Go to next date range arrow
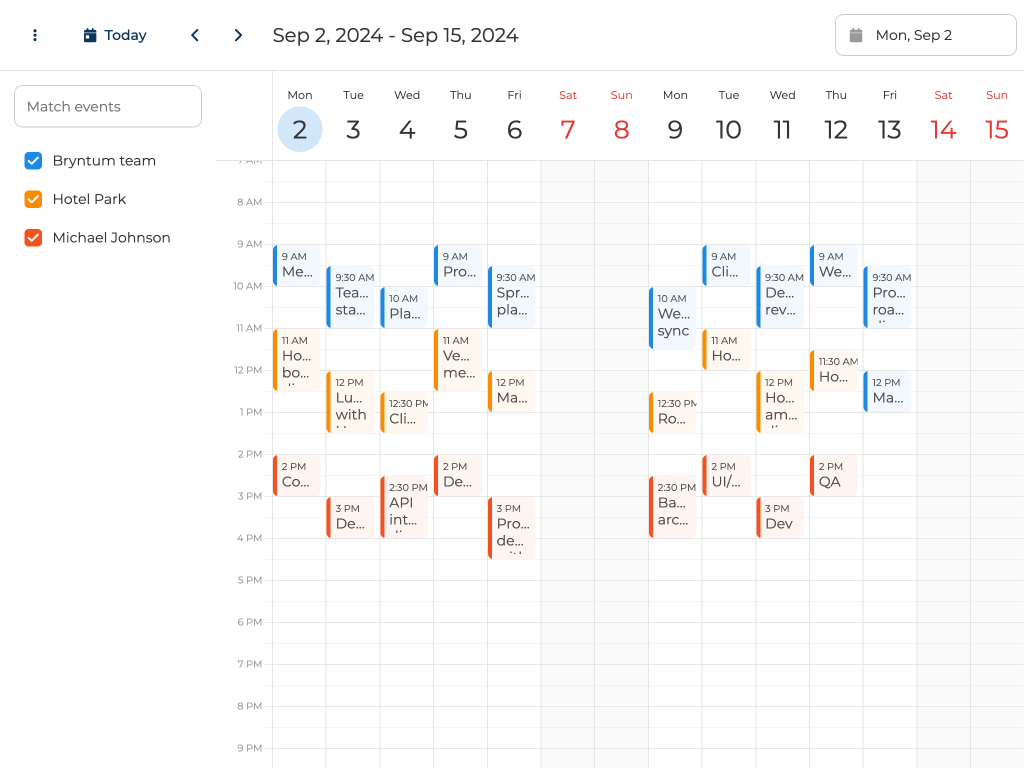This screenshot has height=768, width=1024. [238, 35]
